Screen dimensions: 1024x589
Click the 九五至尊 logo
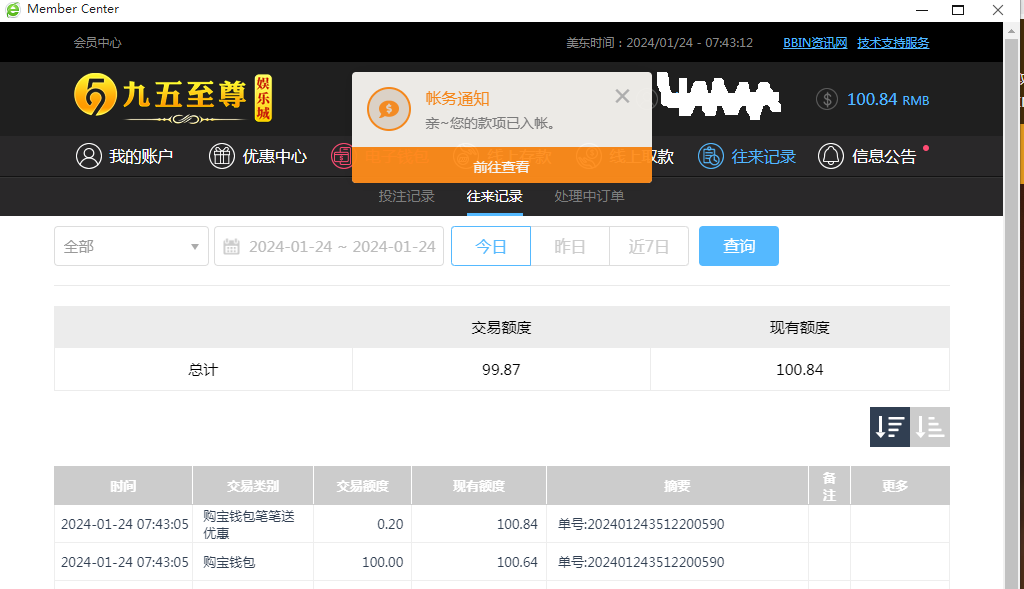172,97
